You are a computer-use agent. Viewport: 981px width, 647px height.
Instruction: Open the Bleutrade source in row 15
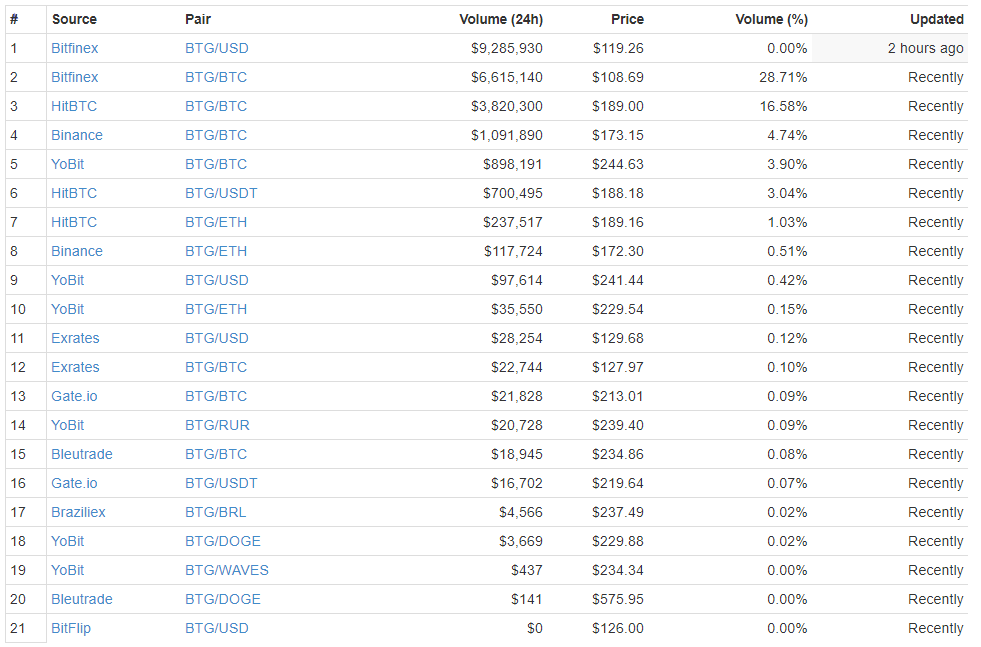(82, 454)
